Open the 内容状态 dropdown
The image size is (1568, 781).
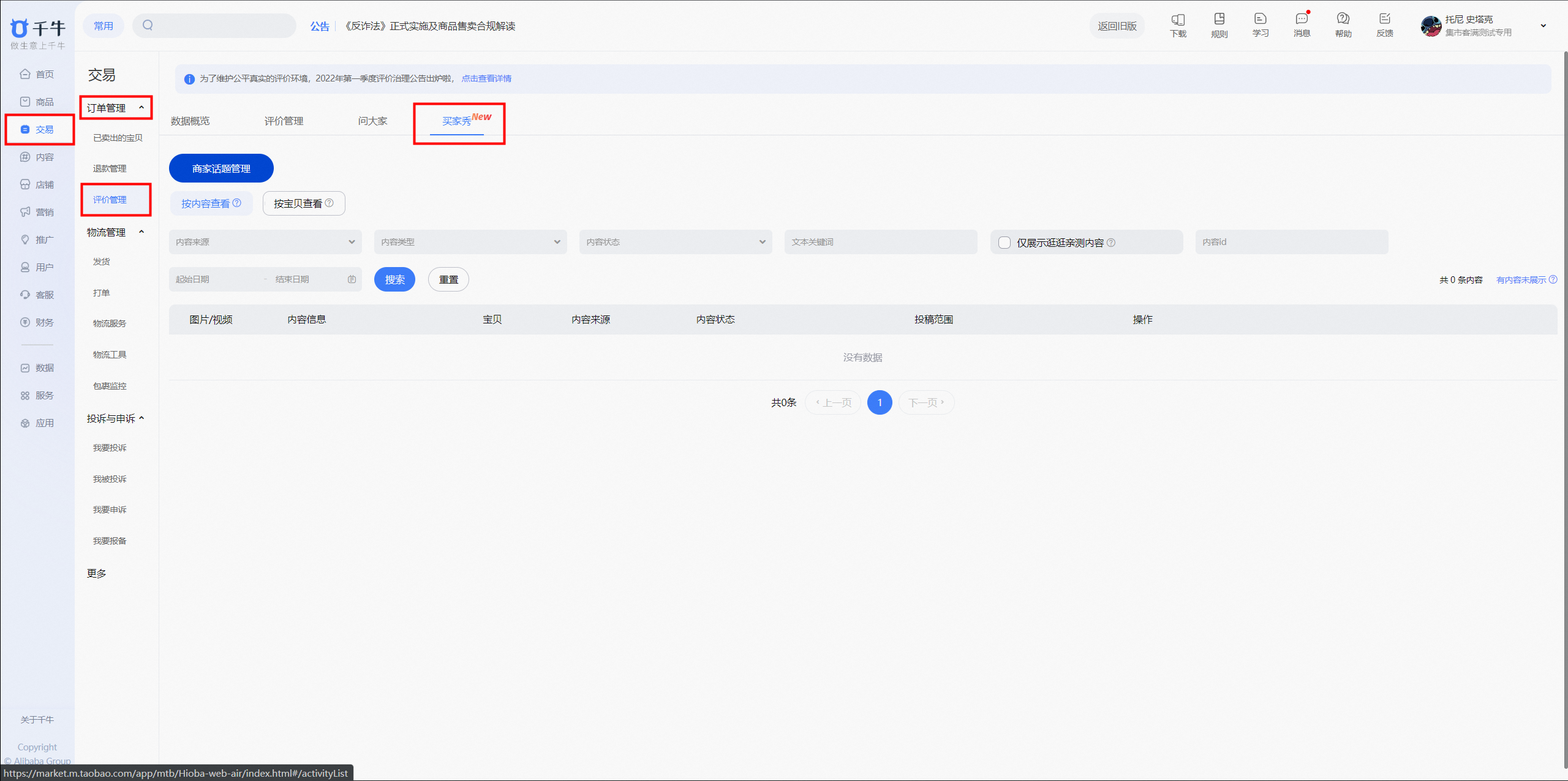[676, 242]
